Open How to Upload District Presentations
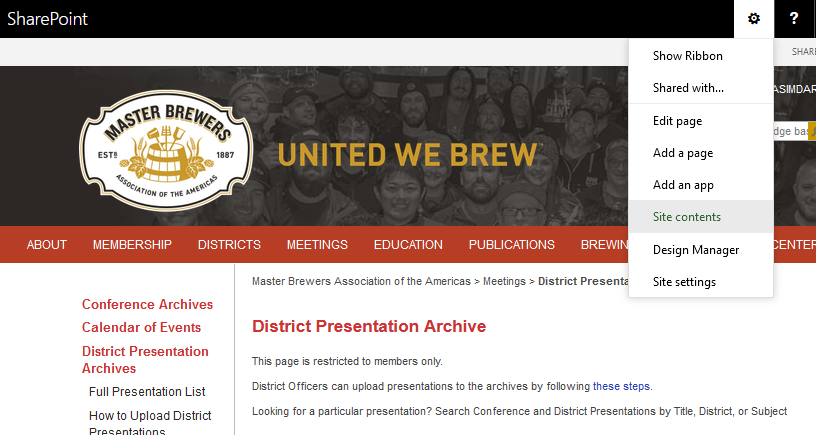Viewport: 816px width, 435px height. 150,423
